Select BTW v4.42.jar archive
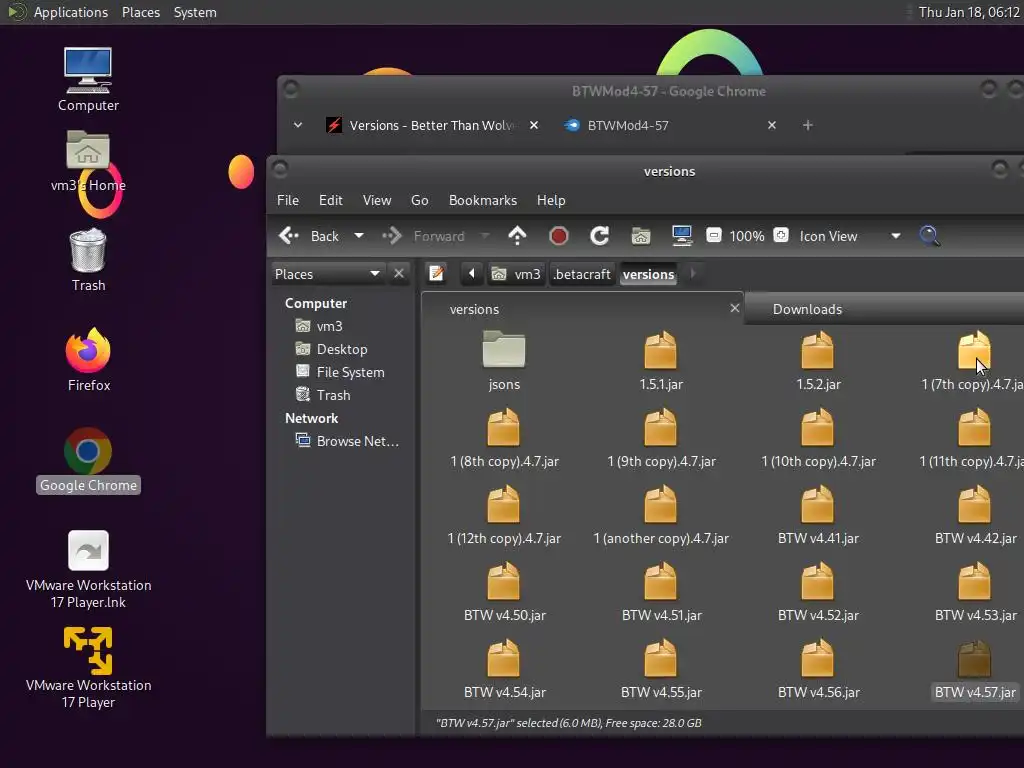The image size is (1024, 768). (975, 515)
